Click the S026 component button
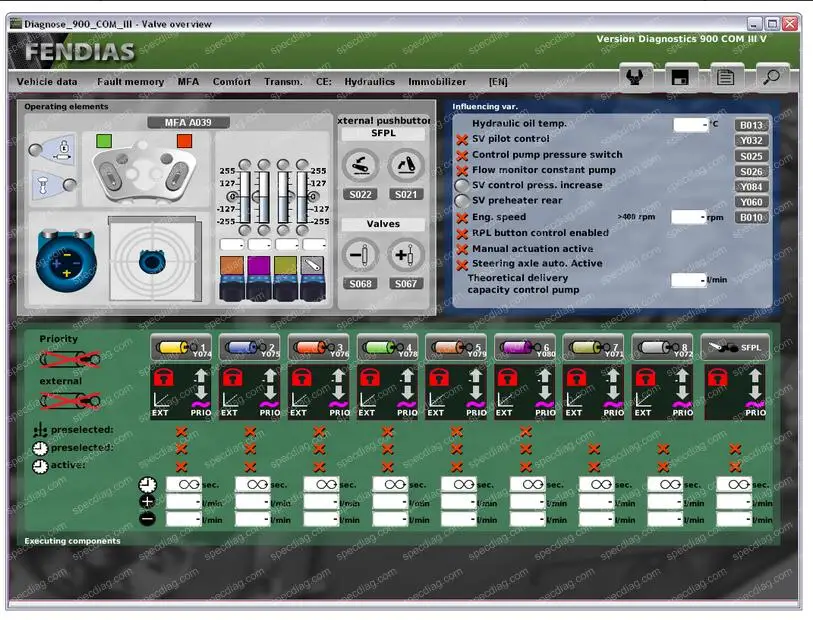 point(751,172)
